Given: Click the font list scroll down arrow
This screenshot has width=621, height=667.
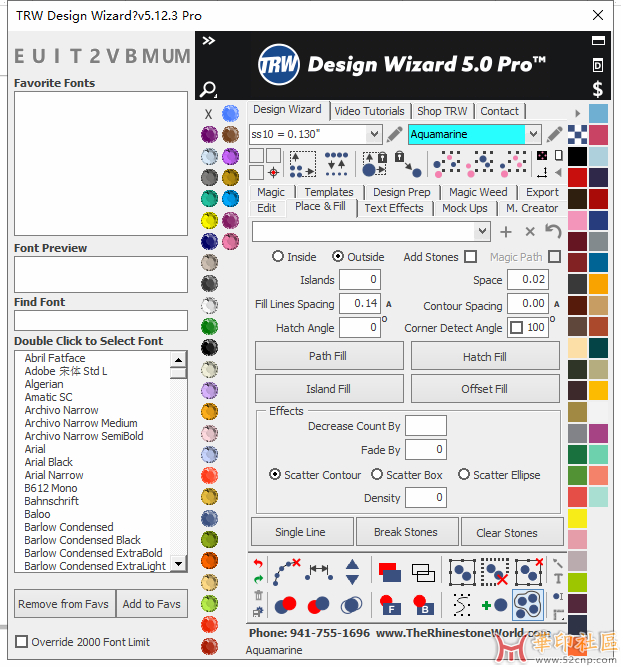Looking at the screenshot, I should [x=179, y=564].
